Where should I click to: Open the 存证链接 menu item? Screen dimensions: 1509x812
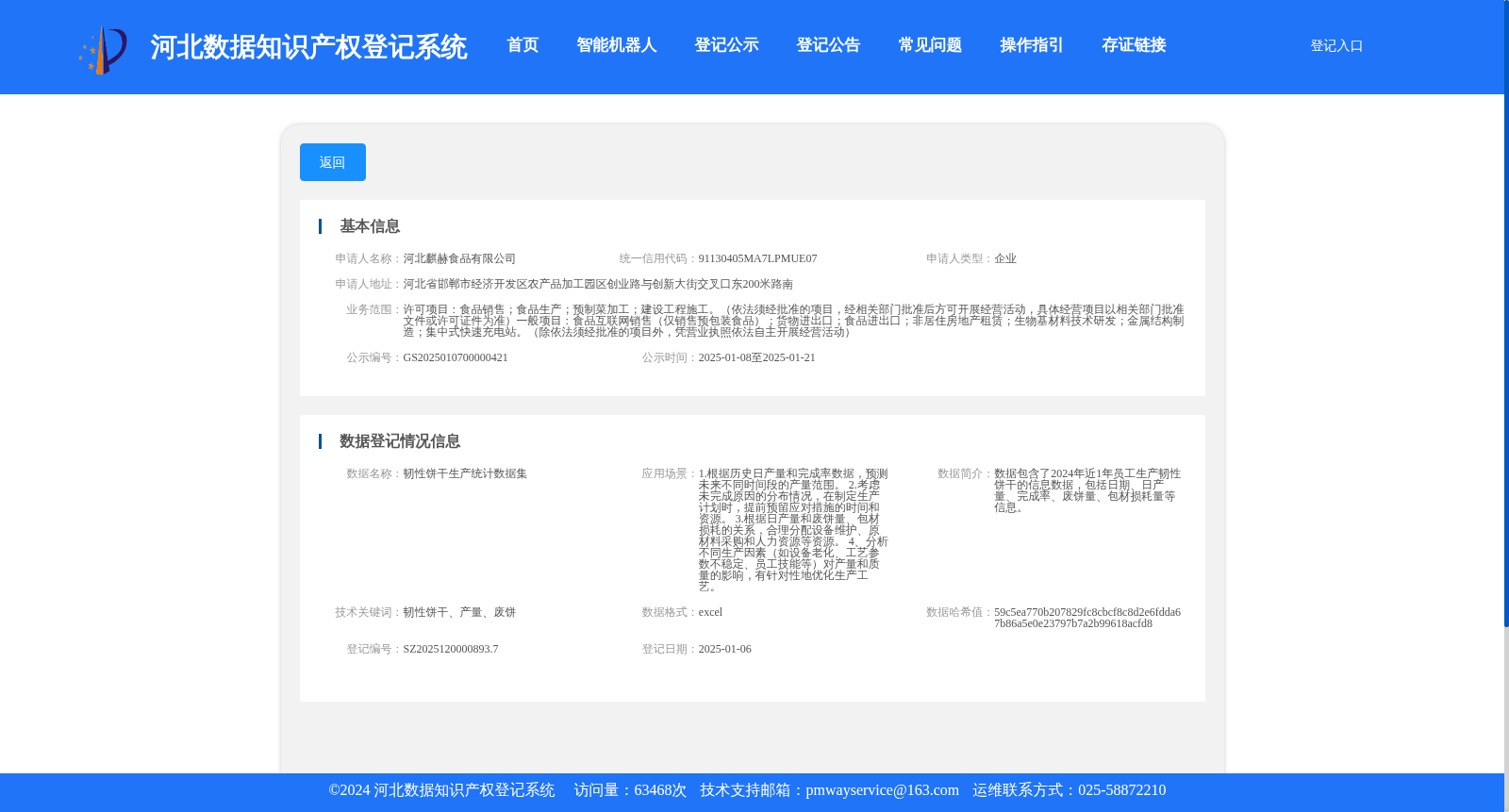tap(1134, 45)
